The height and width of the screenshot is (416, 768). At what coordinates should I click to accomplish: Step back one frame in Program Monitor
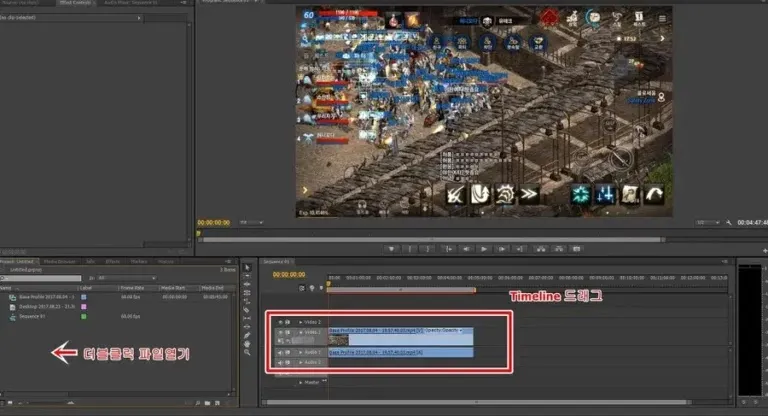click(466, 249)
